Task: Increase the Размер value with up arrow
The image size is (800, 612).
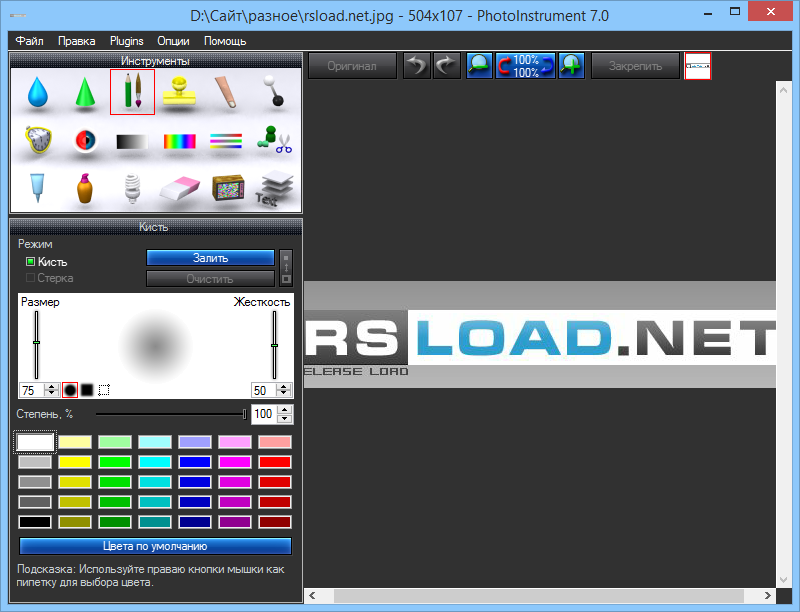Action: click(52, 386)
